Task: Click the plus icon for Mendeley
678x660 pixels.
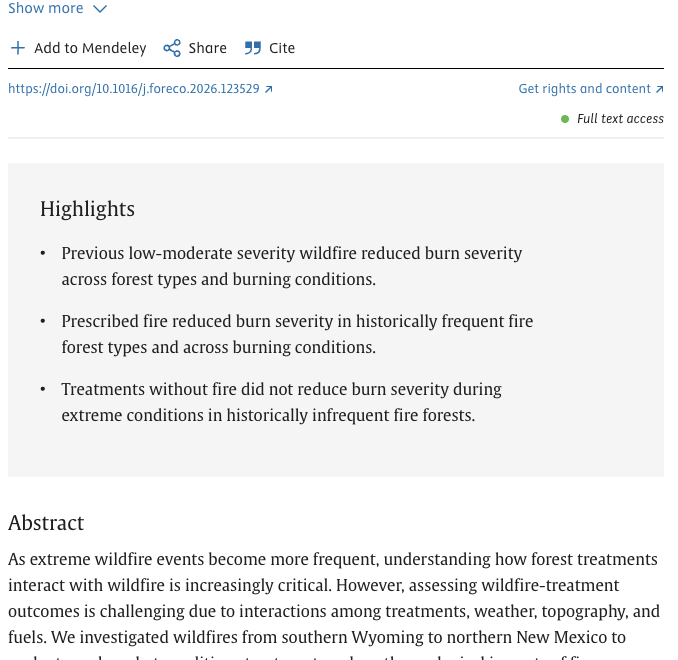Action: click(x=18, y=48)
